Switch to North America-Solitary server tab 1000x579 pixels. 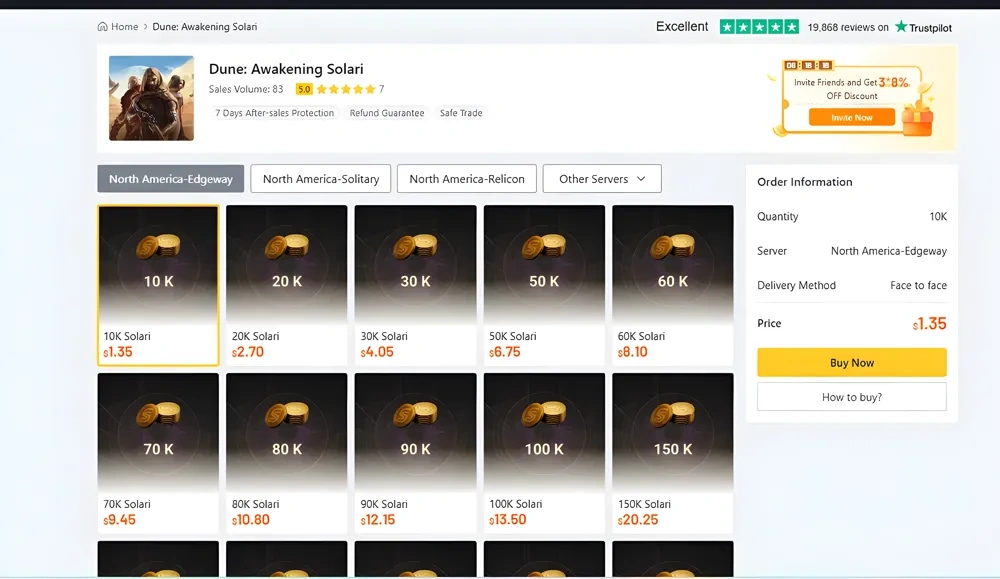coord(321,179)
